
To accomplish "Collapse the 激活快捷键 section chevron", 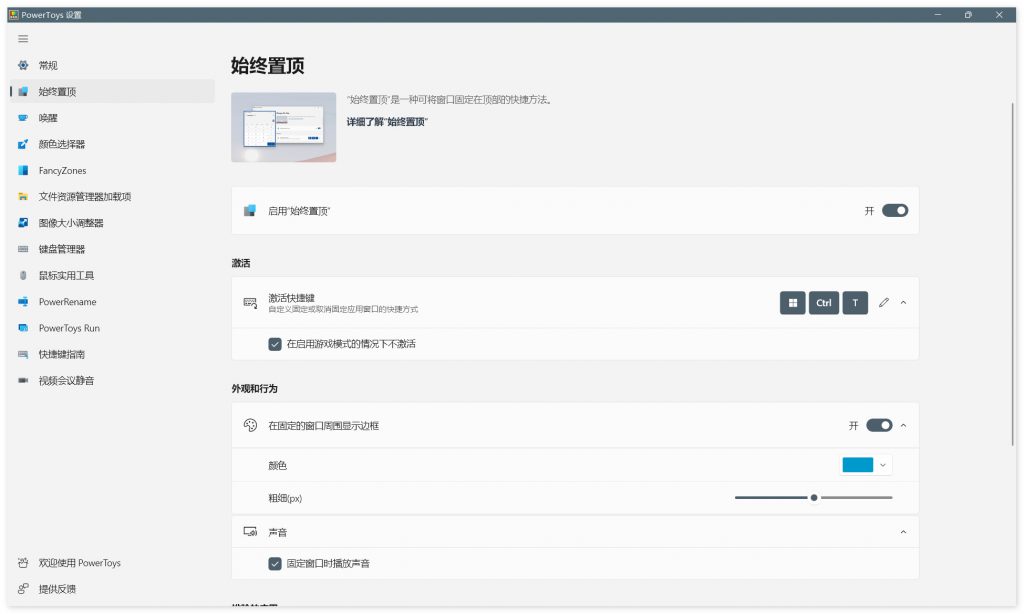I will click(903, 303).
